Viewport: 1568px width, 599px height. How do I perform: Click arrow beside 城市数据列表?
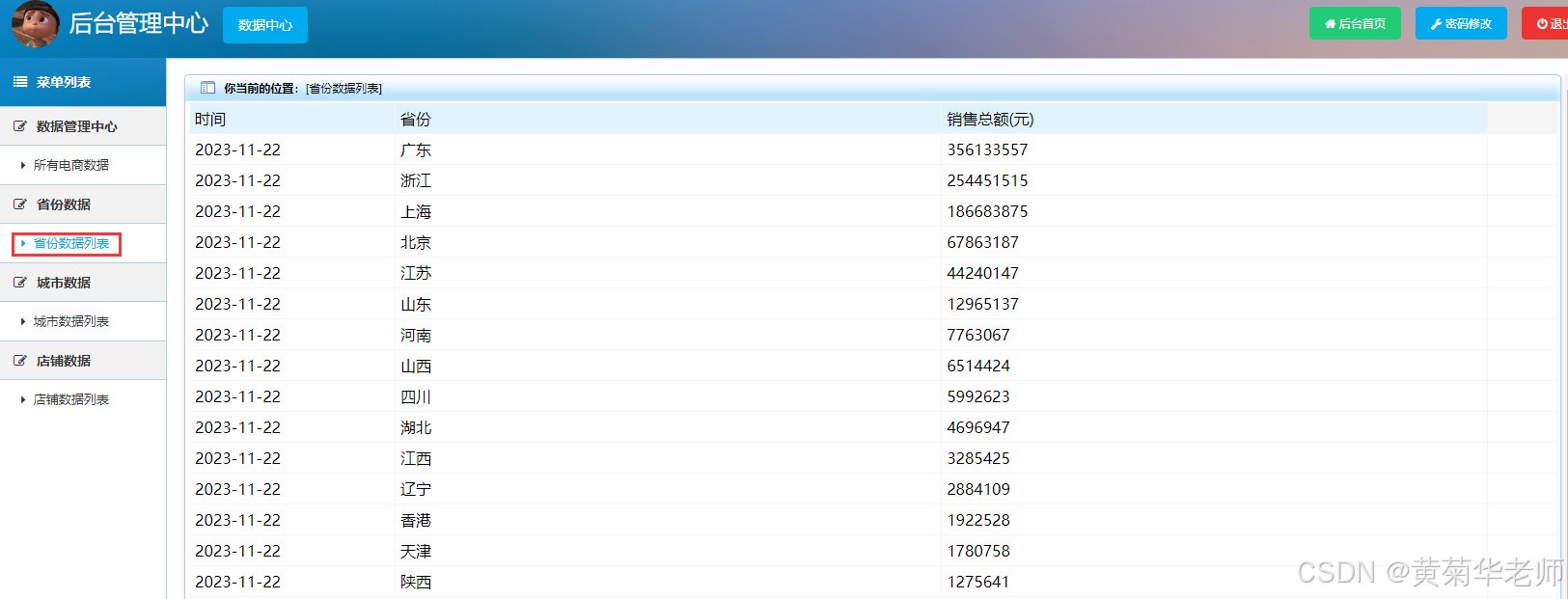pos(23,321)
